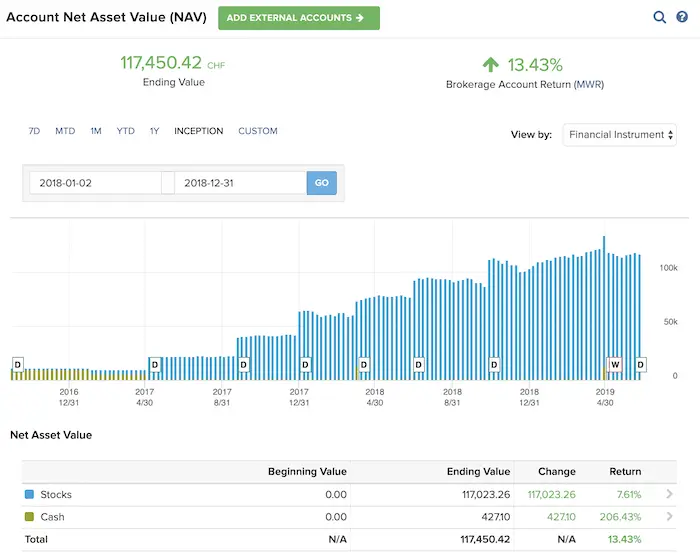The width and height of the screenshot is (700, 559).
Task: Expand the Cash row chevron
Action: coord(669,517)
